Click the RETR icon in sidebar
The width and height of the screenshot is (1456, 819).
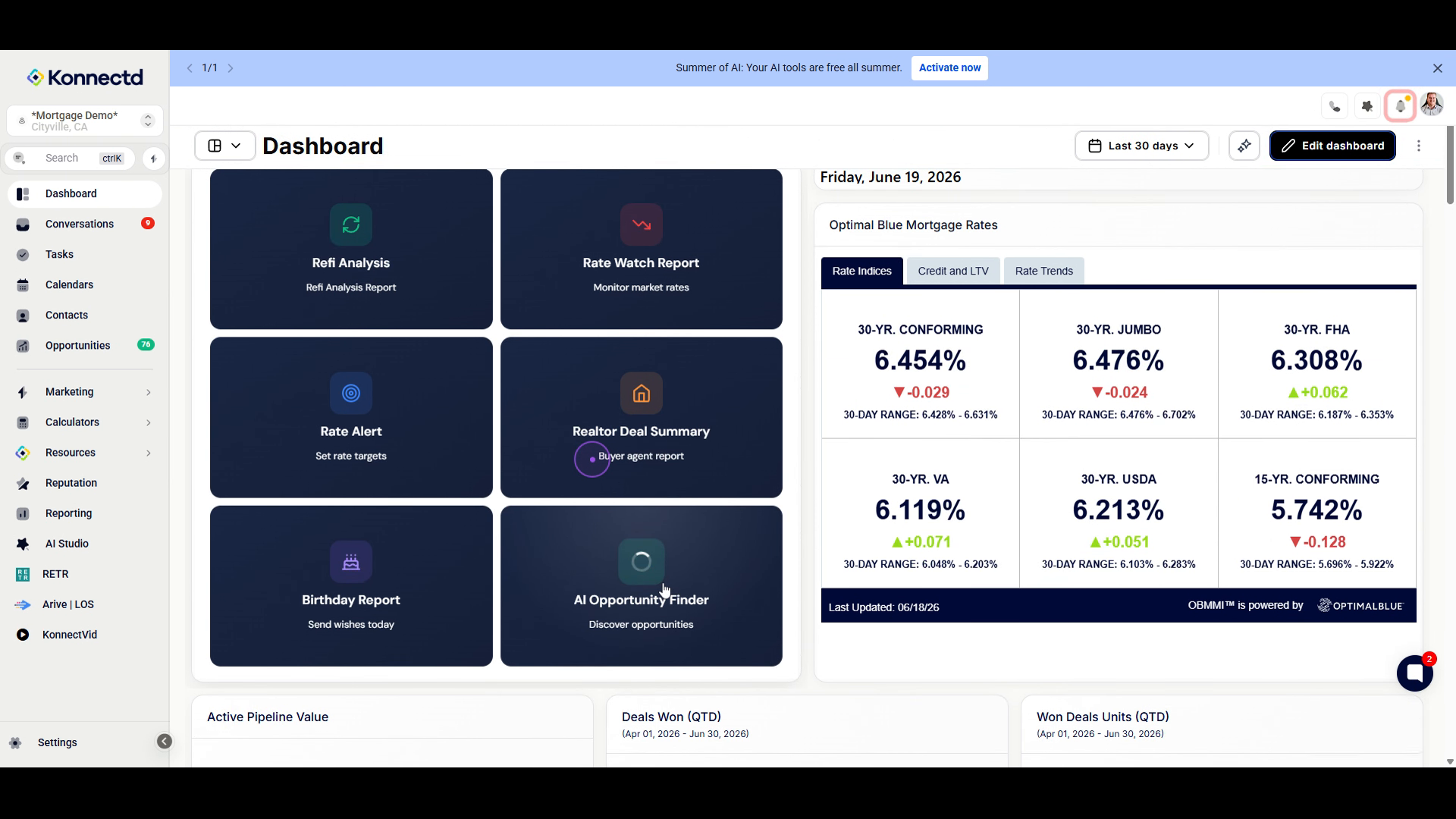point(23,574)
